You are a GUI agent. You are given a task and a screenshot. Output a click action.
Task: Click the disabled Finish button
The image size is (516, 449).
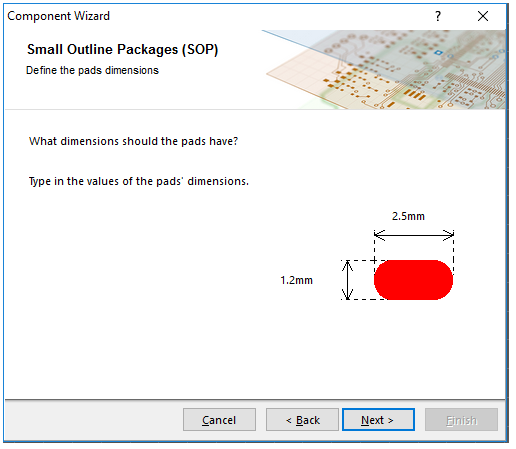461,419
